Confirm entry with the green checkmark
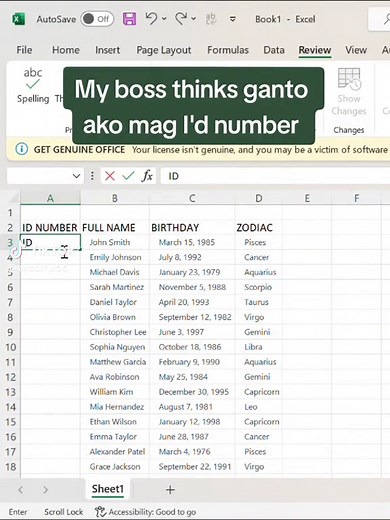390x520 pixels. (128, 176)
